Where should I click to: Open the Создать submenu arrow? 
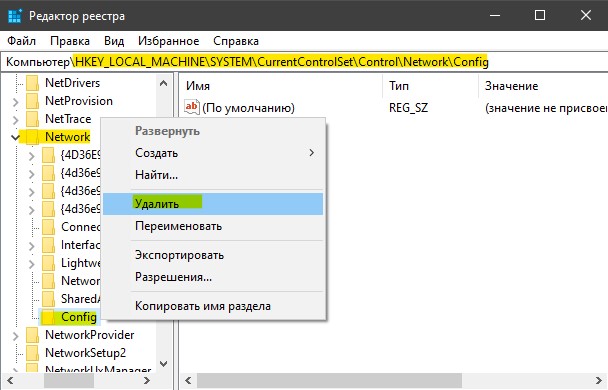click(x=311, y=153)
